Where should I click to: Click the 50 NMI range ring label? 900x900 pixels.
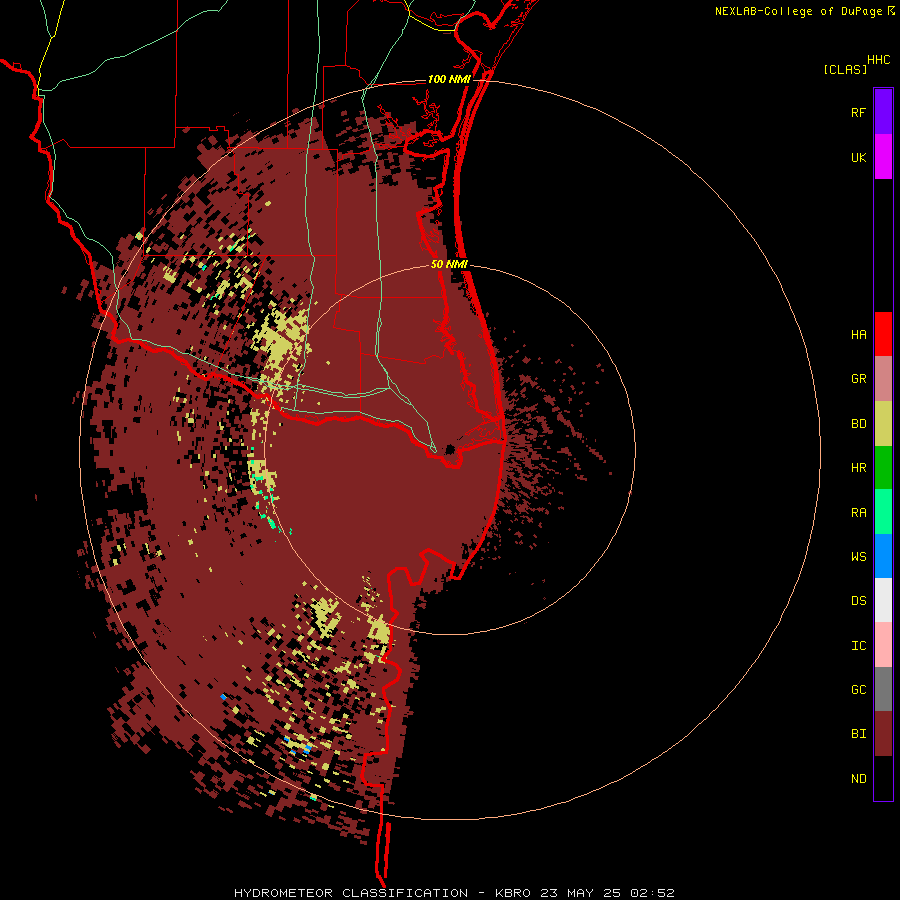coord(449,264)
